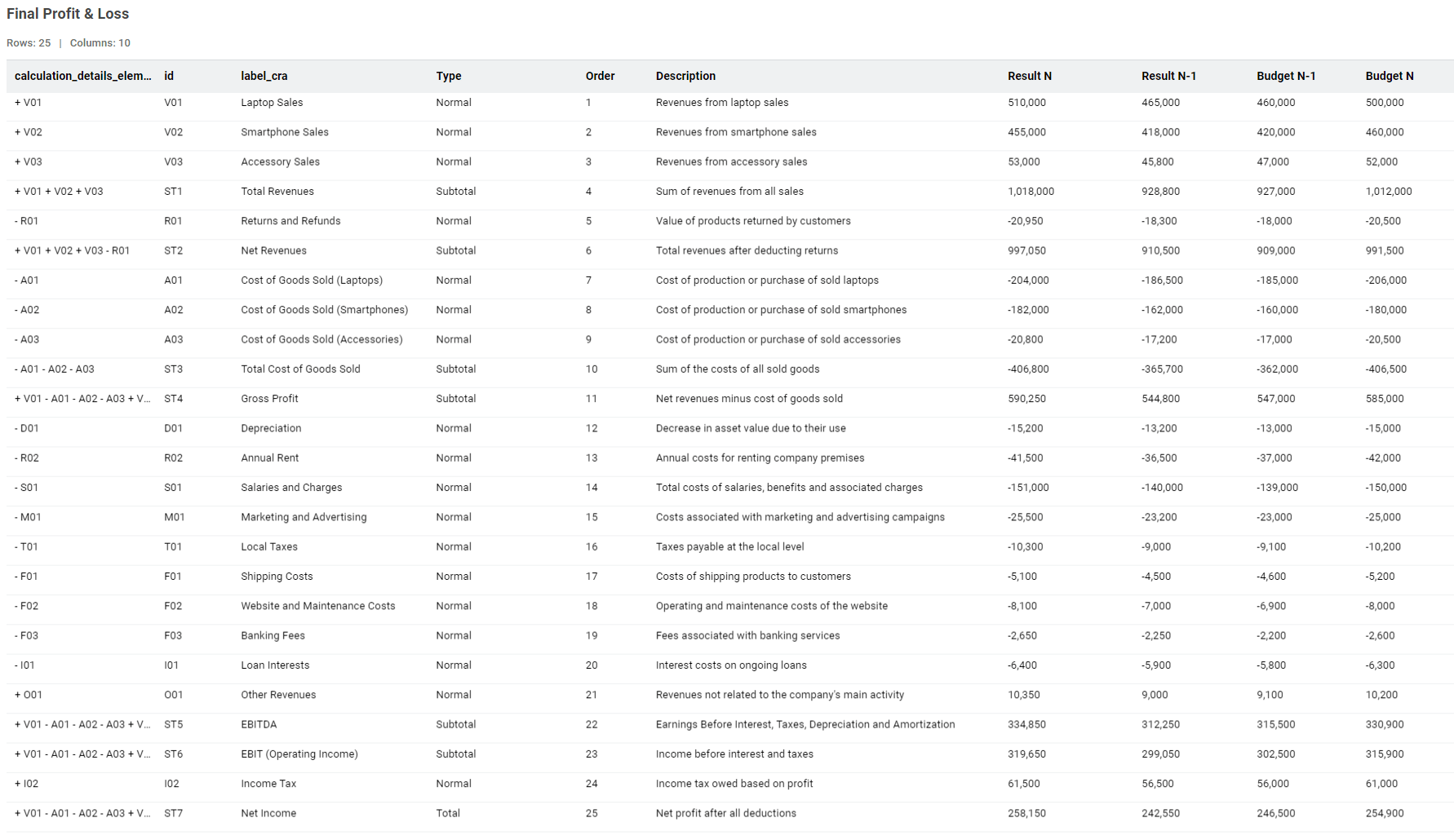This screenshot has width=1454, height=840.
Task: Select the Smartphone Sales label cell
Action: tap(285, 132)
